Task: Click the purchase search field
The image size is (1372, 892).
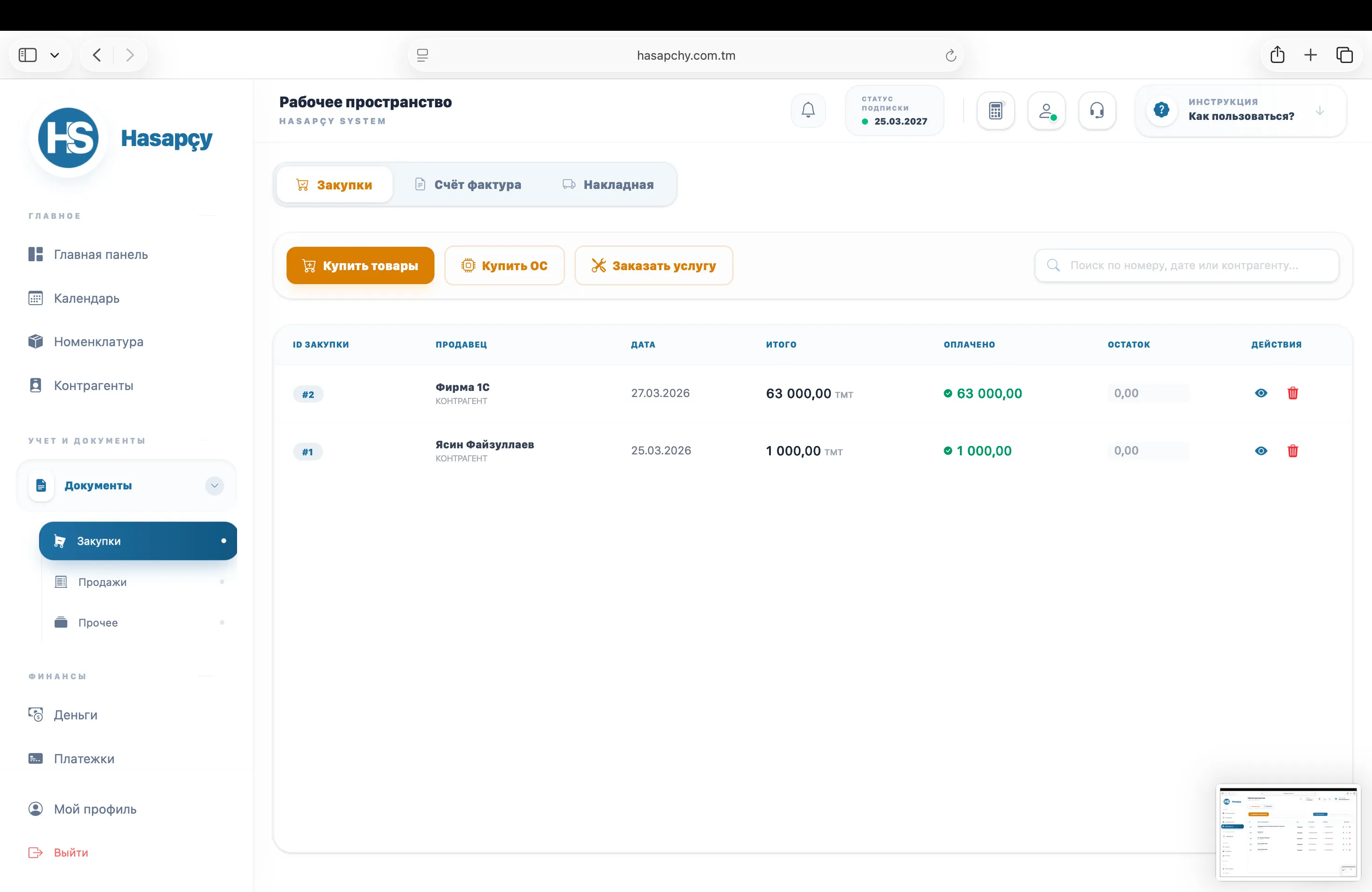Action: coord(1186,265)
